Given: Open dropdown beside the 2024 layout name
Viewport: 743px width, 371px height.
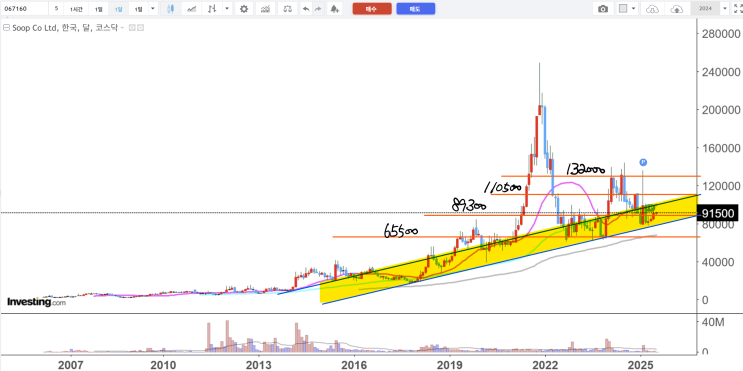Looking at the screenshot, I should [725, 9].
